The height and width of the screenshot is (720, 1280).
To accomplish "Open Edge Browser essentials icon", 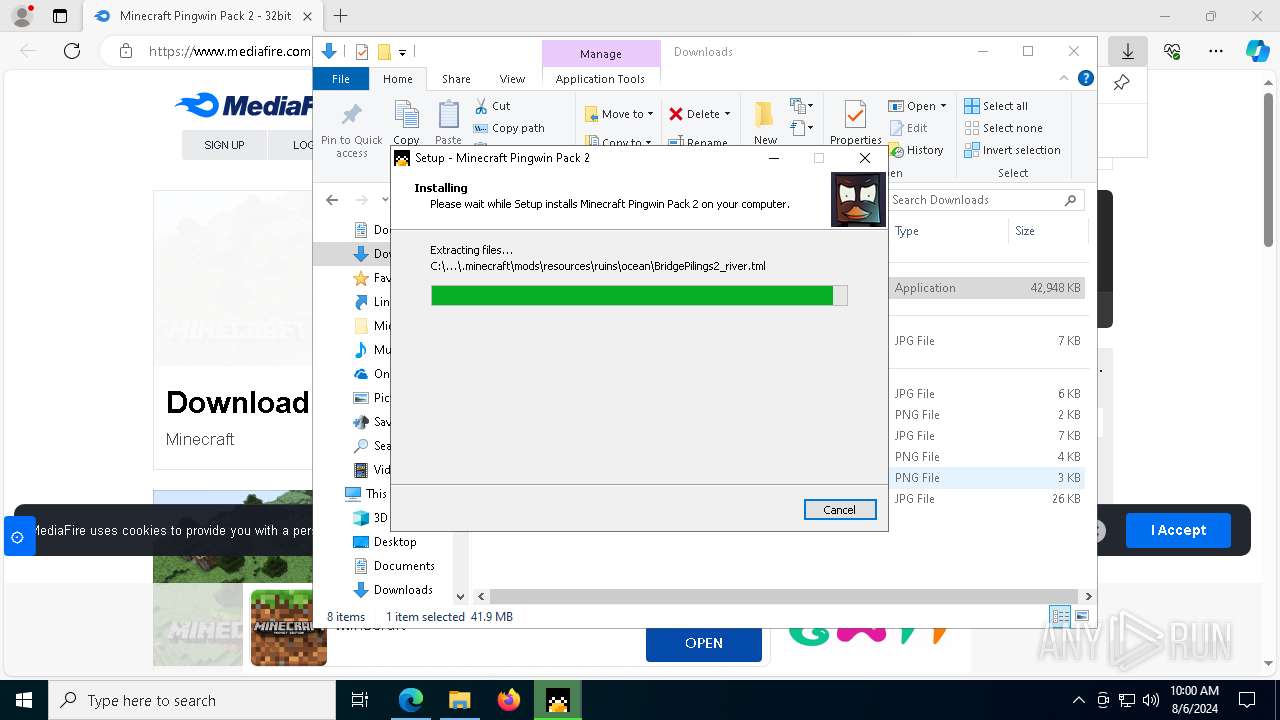I will tap(1172, 51).
